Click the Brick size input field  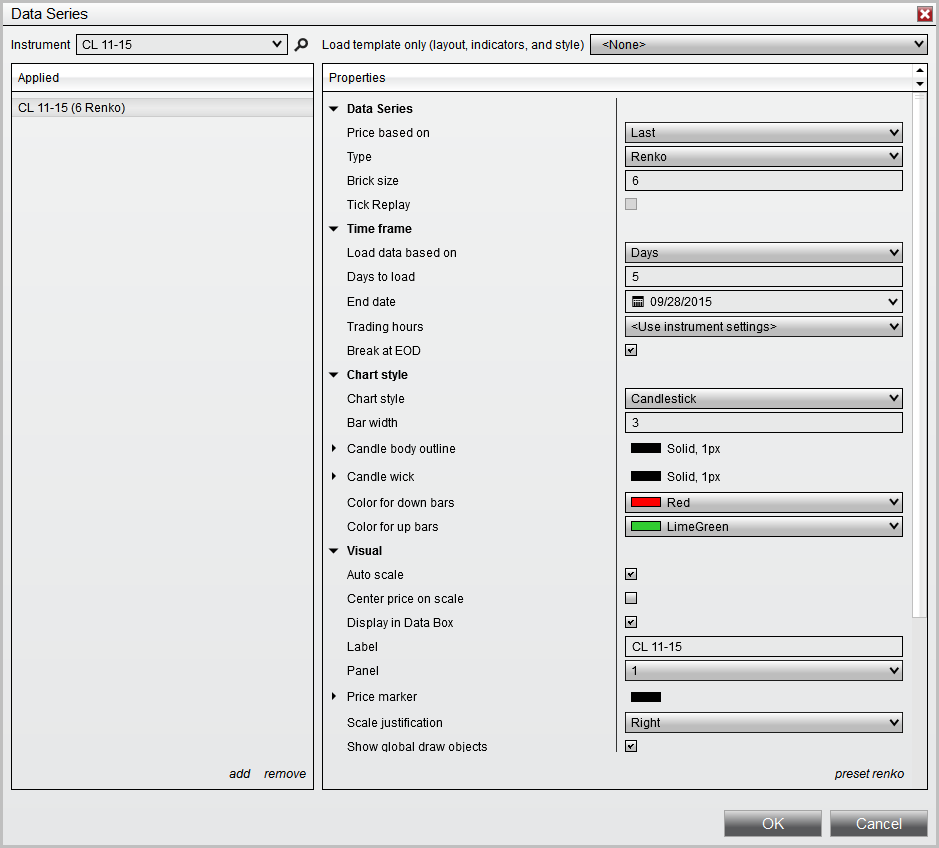pos(764,180)
